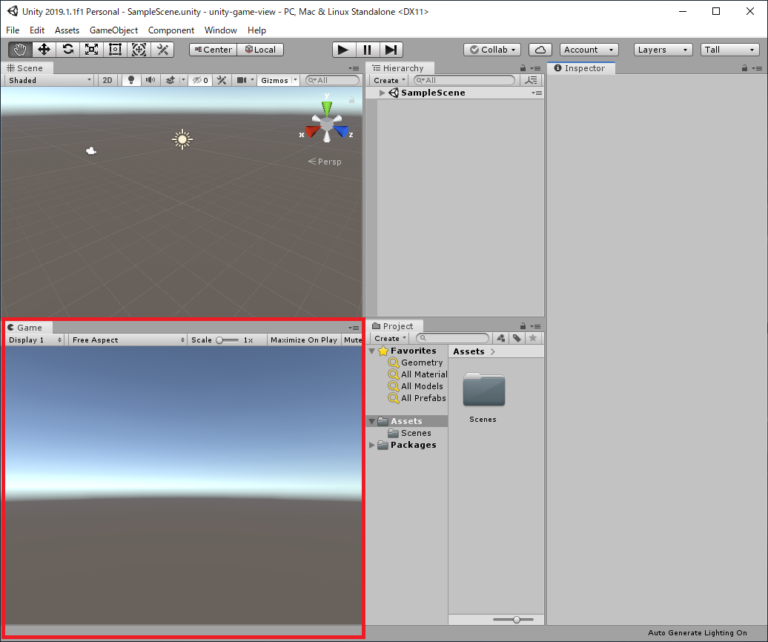Open Scene component tools icon
Viewport: 768px width, 642px height.
(x=221, y=80)
